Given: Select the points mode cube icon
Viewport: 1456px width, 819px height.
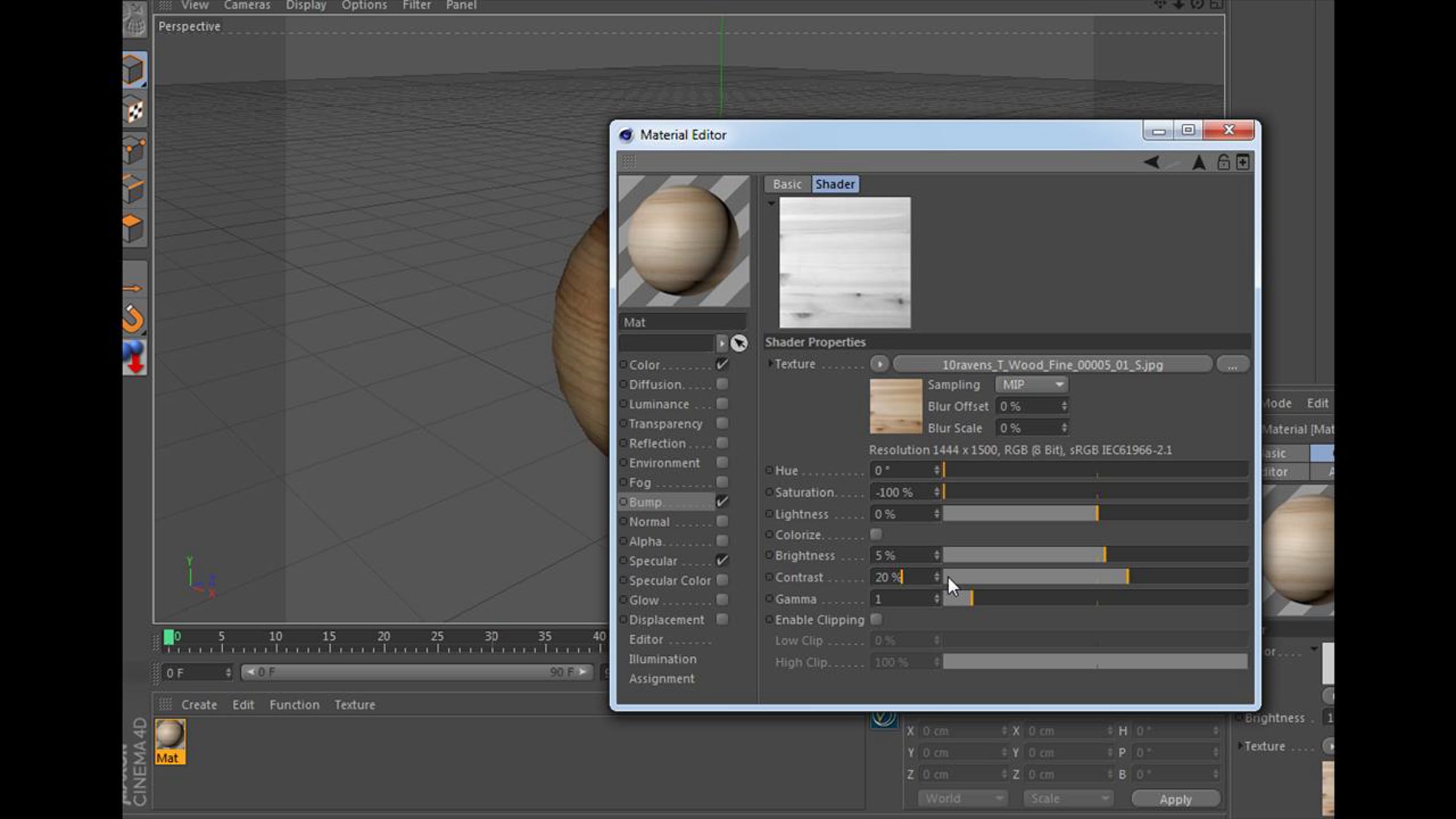Looking at the screenshot, I should [134, 150].
